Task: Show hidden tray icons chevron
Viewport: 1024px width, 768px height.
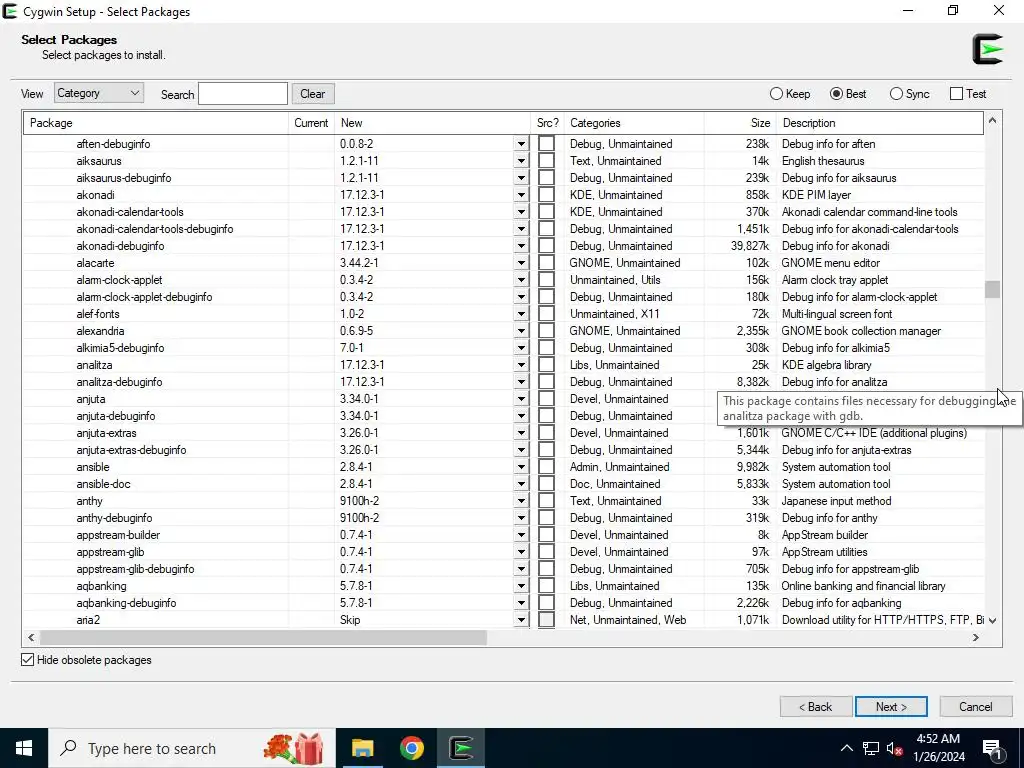Action: [x=846, y=748]
